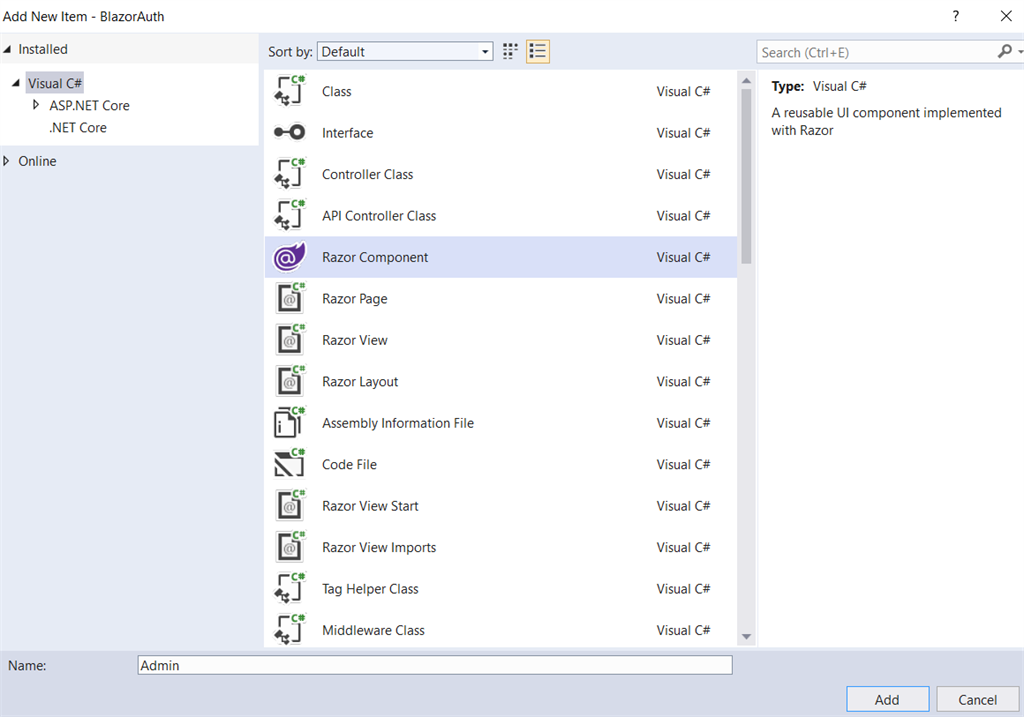Select the .NET Core category
This screenshot has height=717, width=1024.
tap(79, 127)
